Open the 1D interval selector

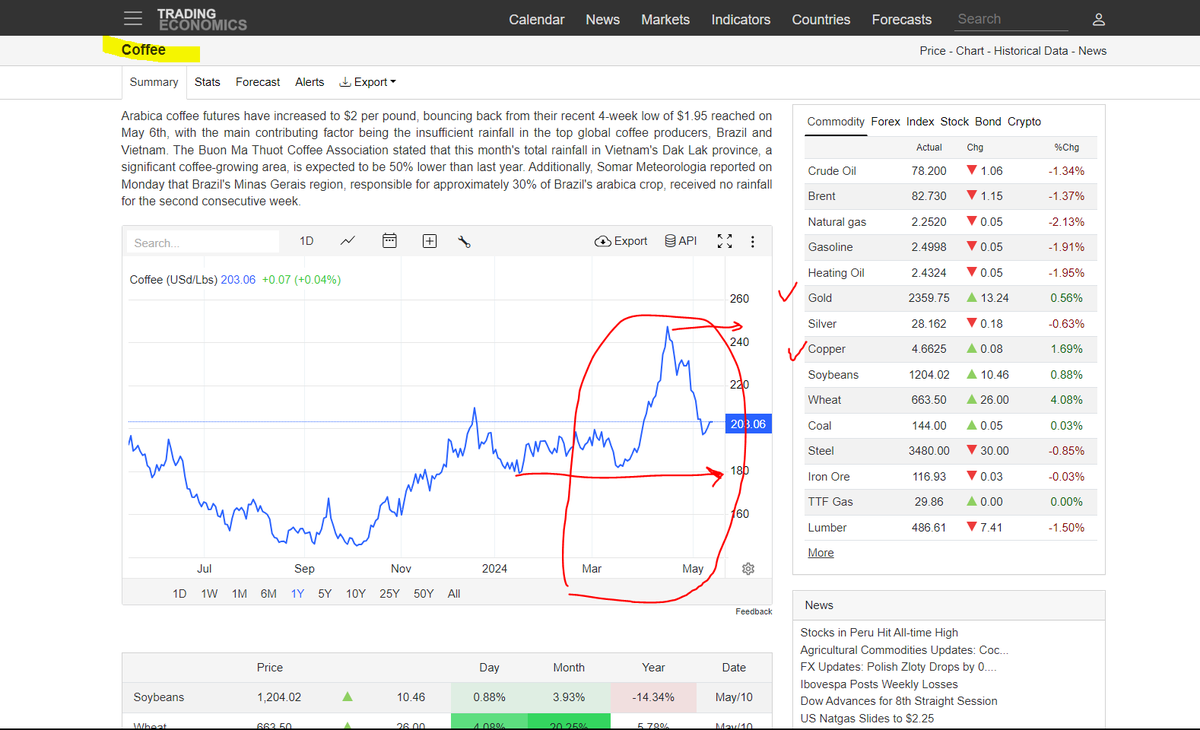307,241
